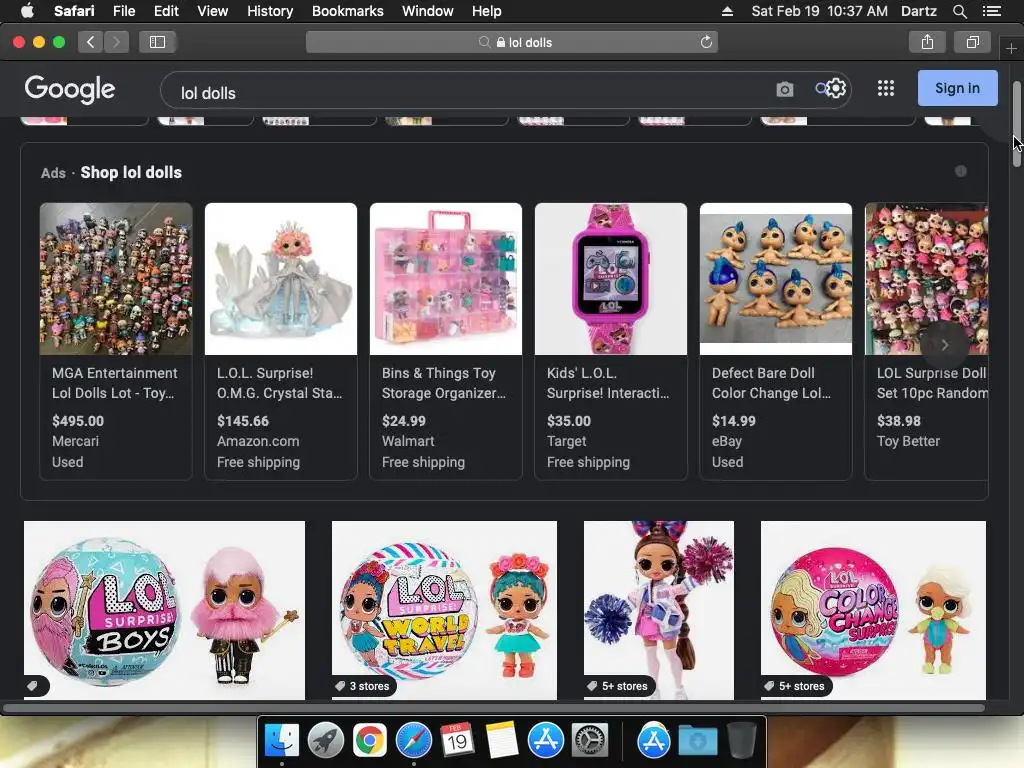Click the horizontal page scrollbar
1024x768 pixels.
tap(494, 708)
